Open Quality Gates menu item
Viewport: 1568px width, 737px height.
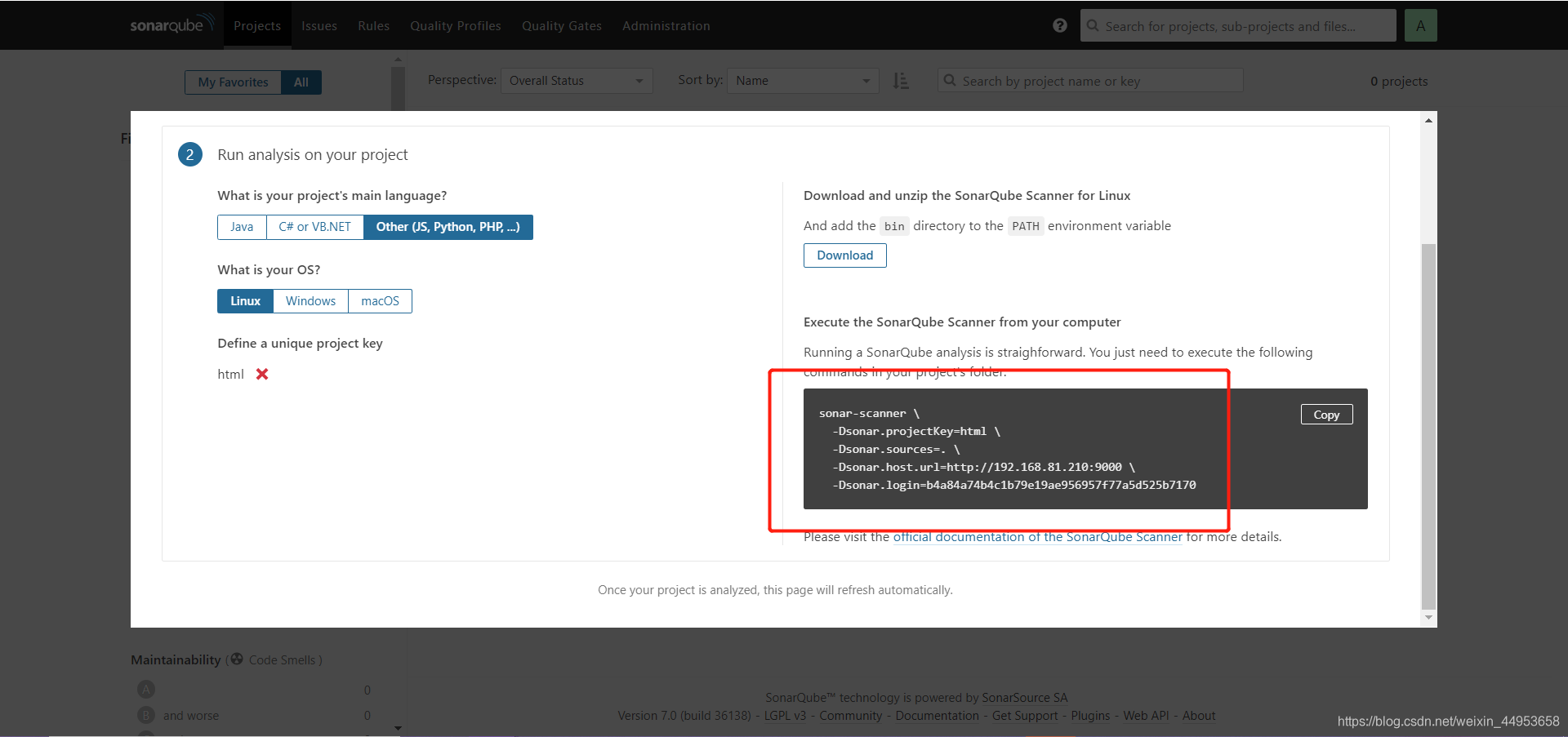(562, 25)
